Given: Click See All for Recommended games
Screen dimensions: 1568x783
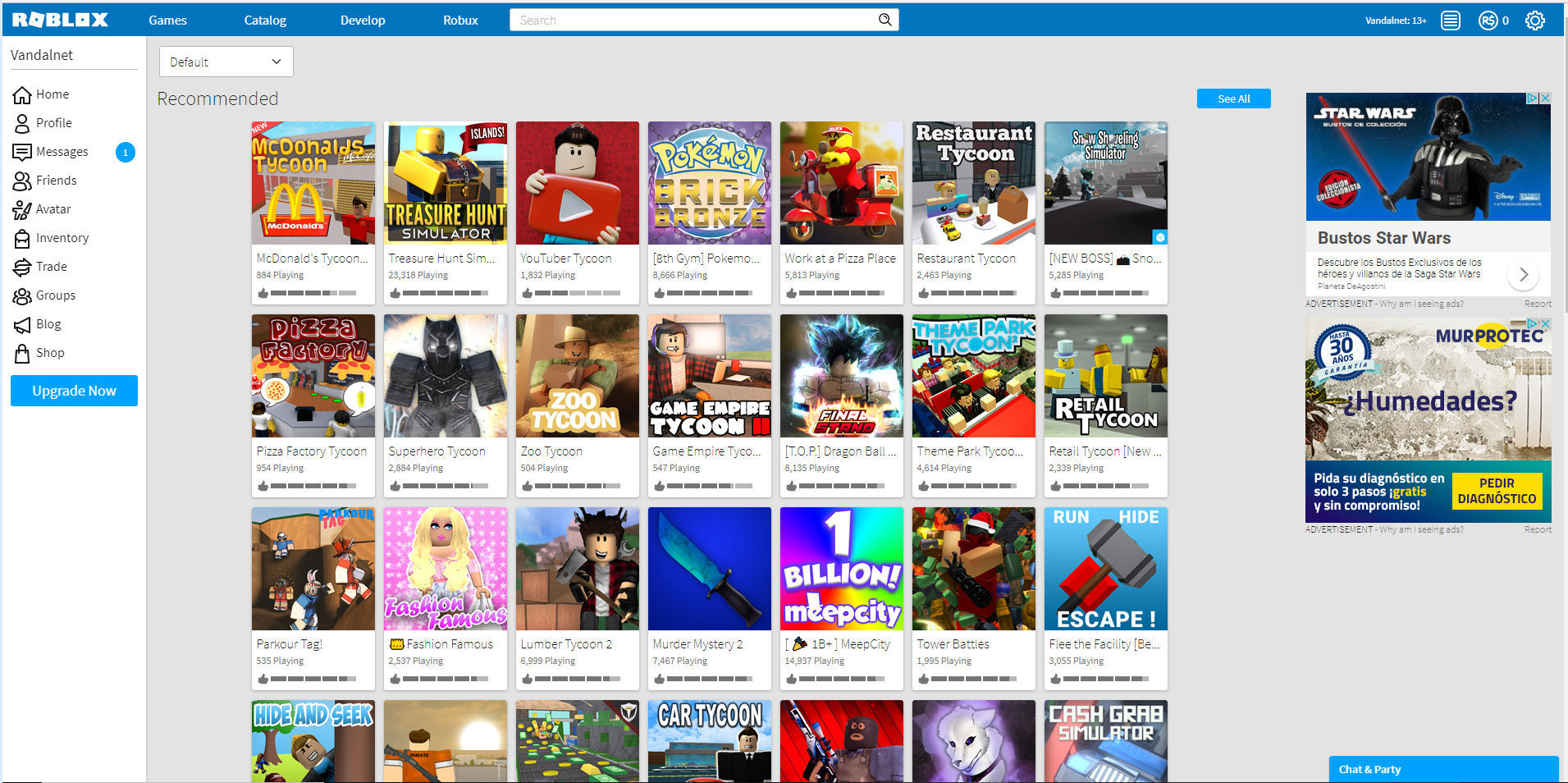Looking at the screenshot, I should (1233, 98).
